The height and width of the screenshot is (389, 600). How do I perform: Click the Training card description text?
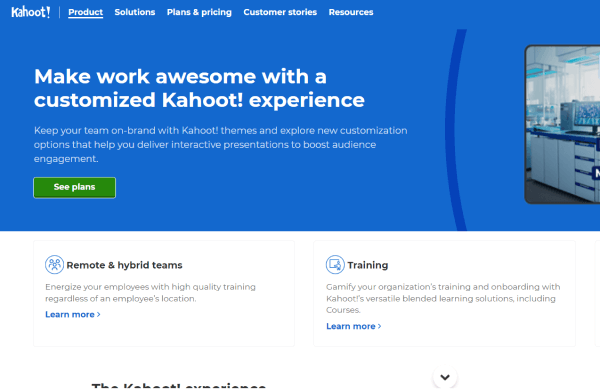(443, 298)
